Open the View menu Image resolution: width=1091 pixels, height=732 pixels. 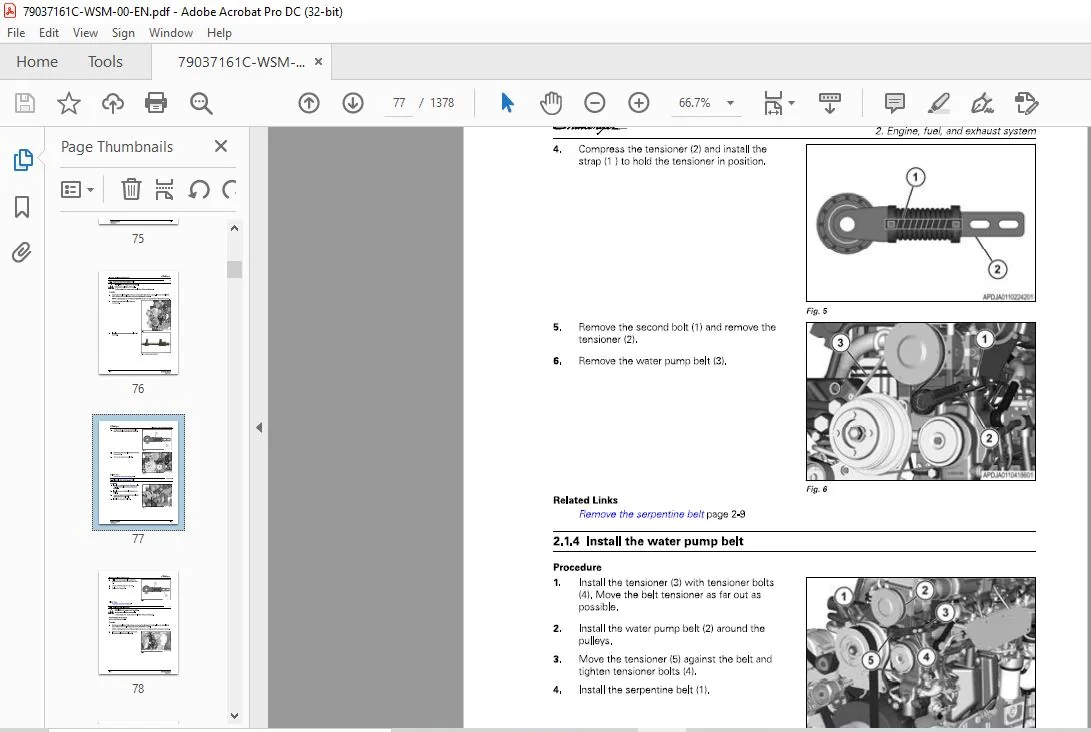85,33
